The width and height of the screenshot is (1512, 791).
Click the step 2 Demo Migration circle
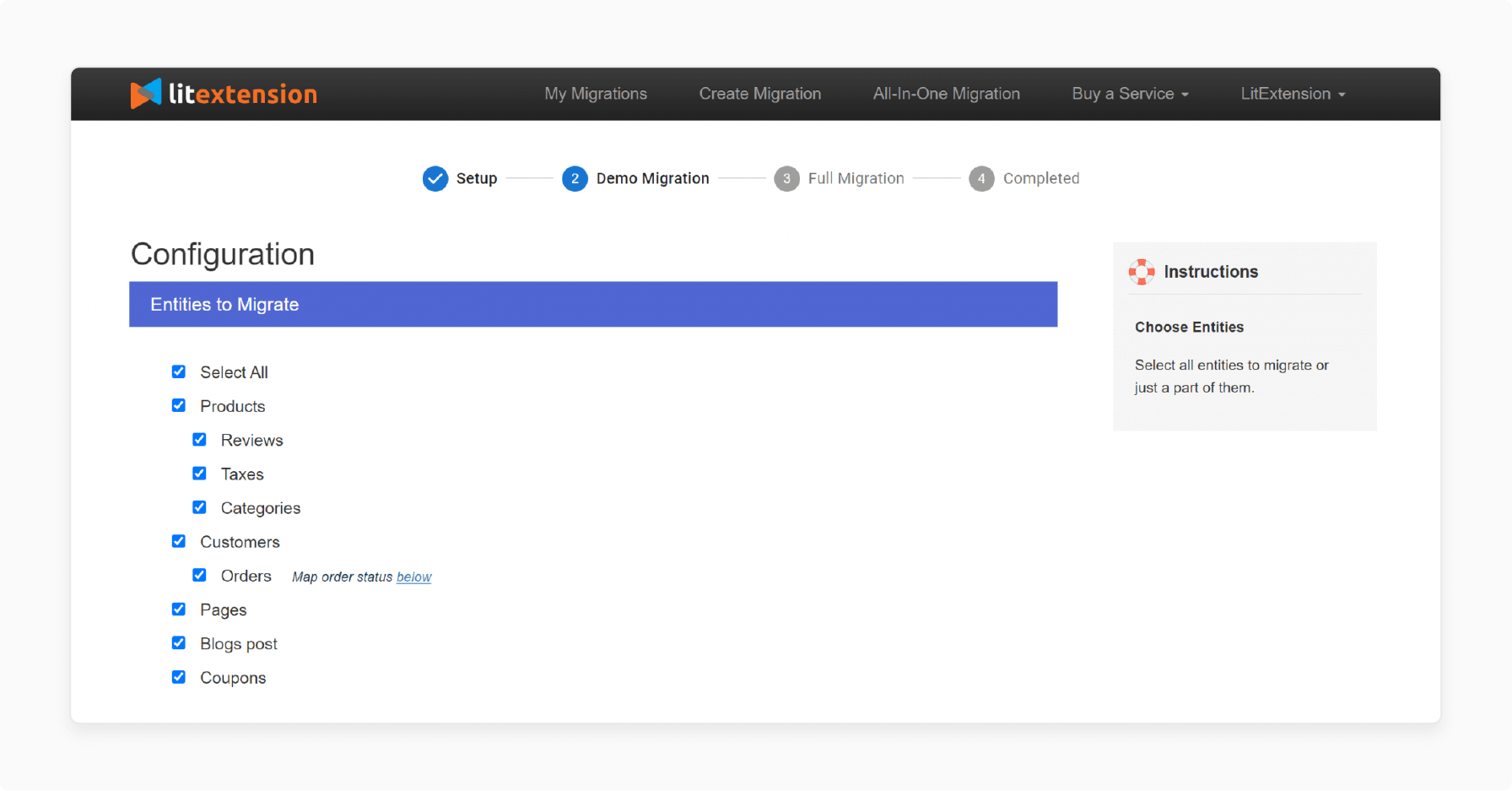[575, 179]
